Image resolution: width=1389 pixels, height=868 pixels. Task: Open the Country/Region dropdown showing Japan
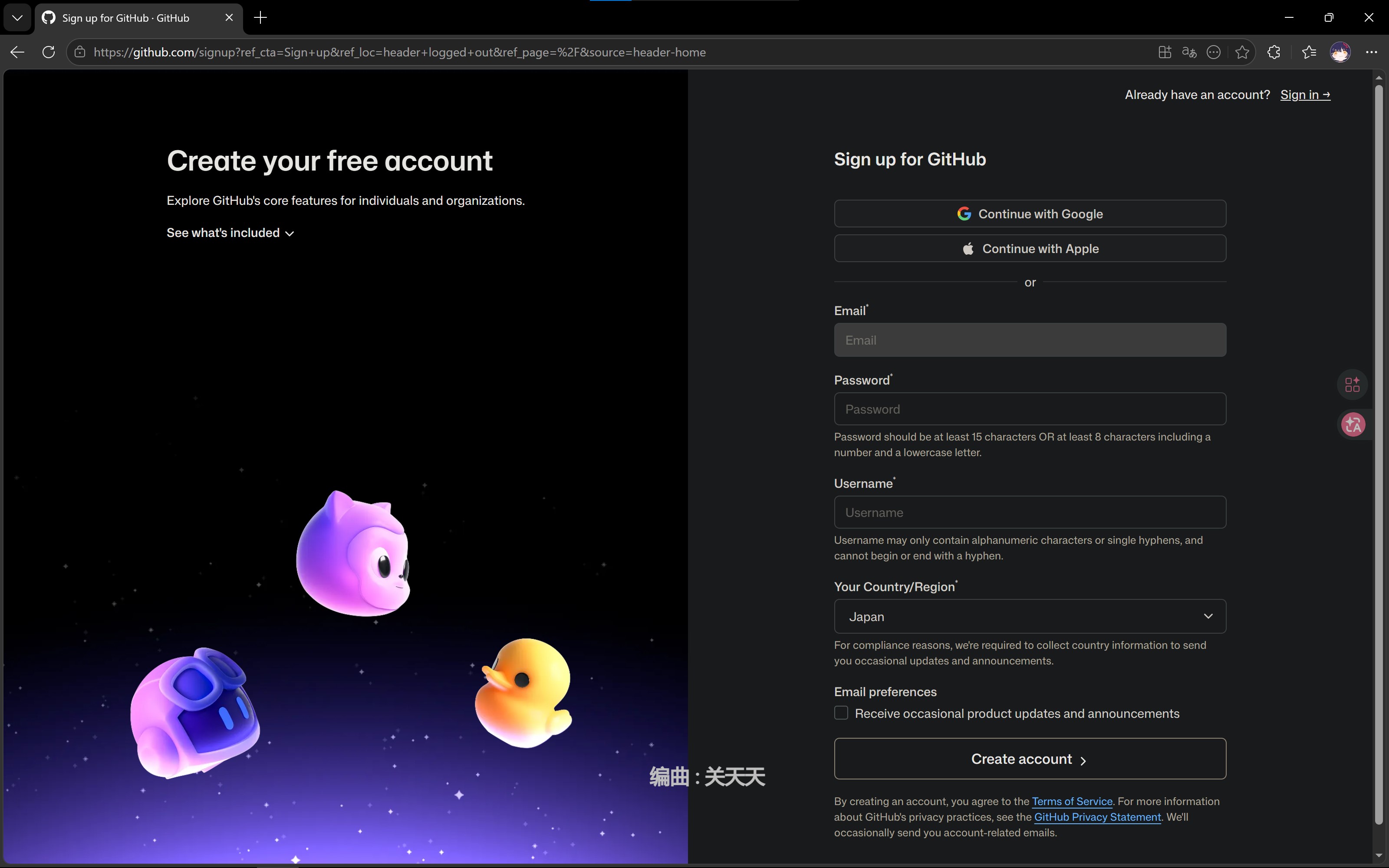click(1030, 616)
